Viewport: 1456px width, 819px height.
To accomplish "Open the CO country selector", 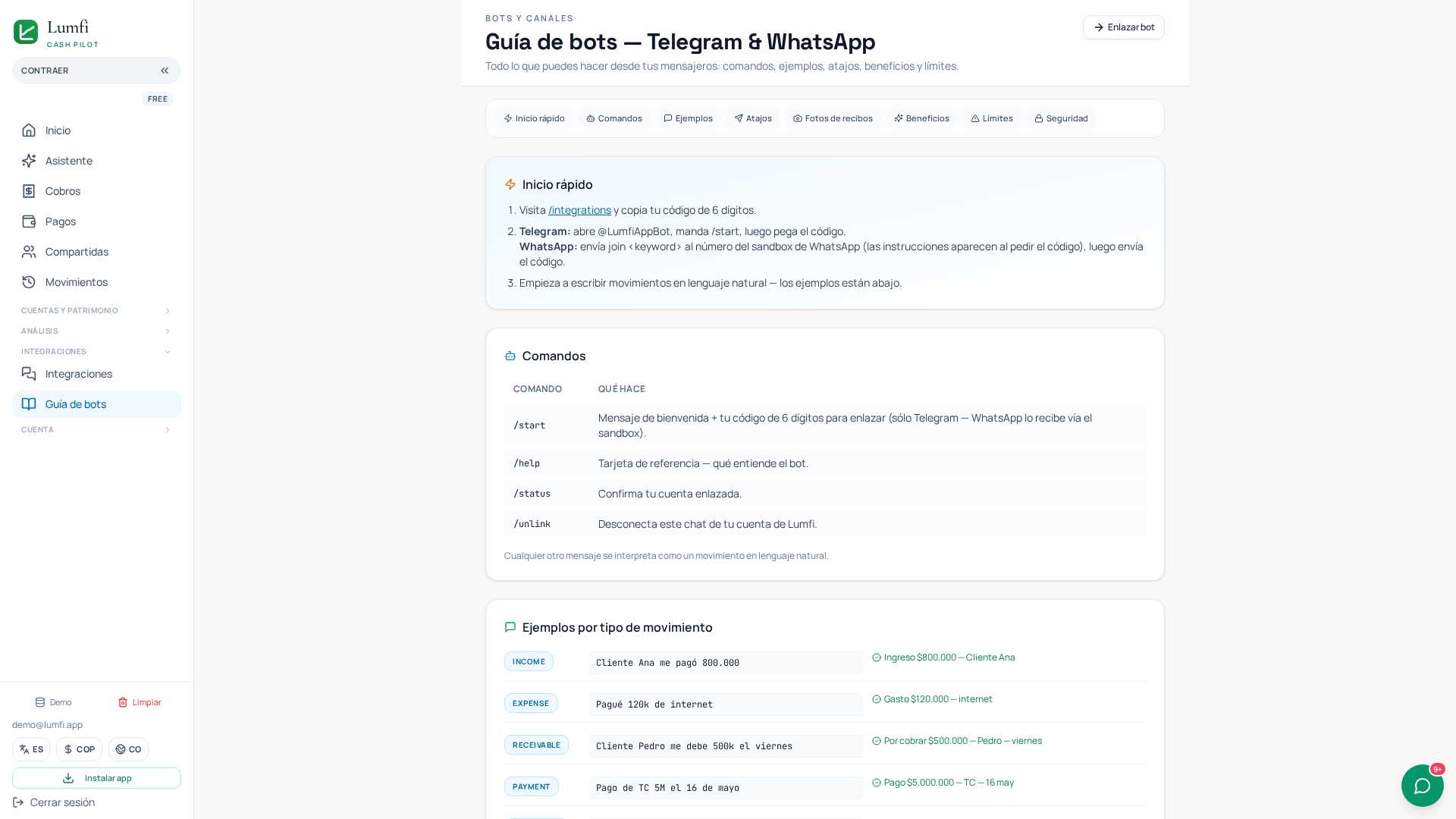I will click(x=128, y=749).
